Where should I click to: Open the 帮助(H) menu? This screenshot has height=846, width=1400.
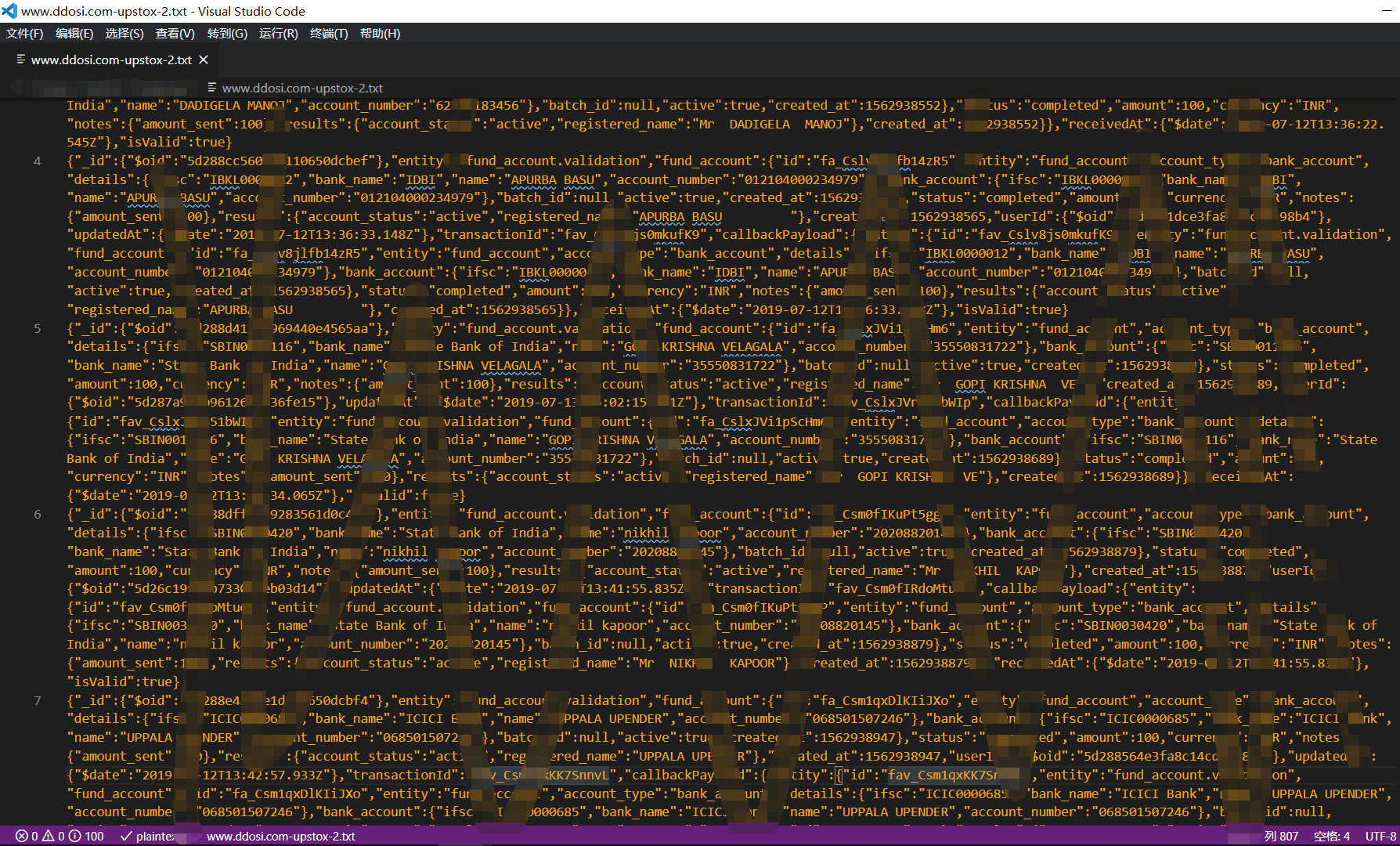coord(380,34)
